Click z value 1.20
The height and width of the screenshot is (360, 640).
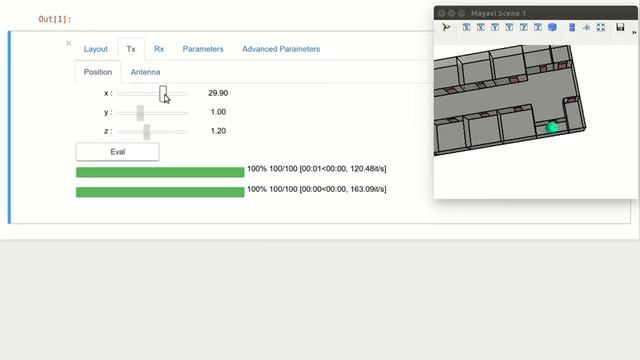(x=218, y=131)
